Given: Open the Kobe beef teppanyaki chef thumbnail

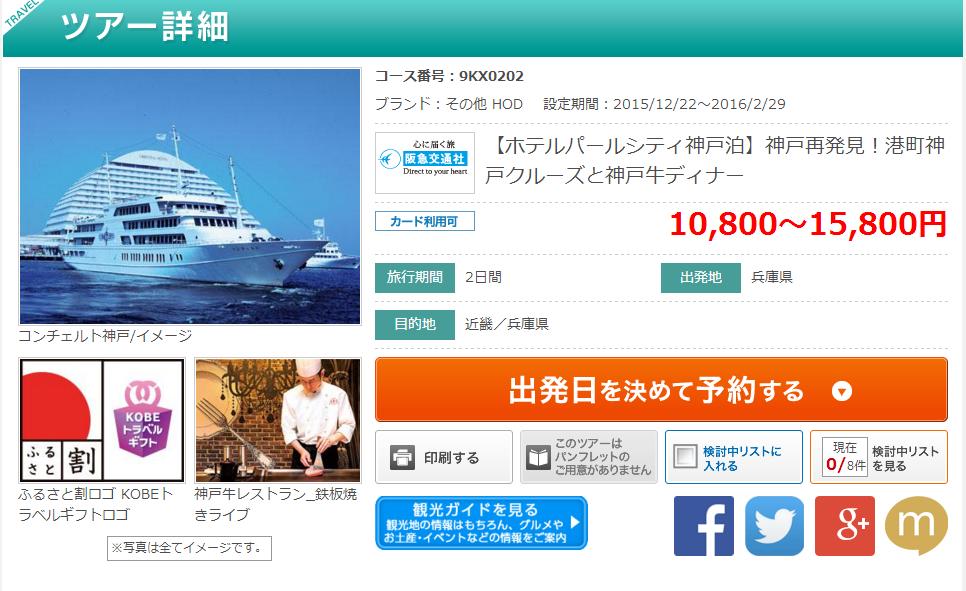Looking at the screenshot, I should coord(277,420).
